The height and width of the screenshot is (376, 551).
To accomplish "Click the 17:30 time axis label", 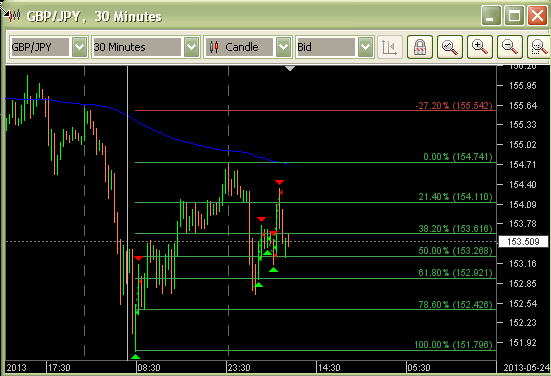I will pyautogui.click(x=59, y=368).
